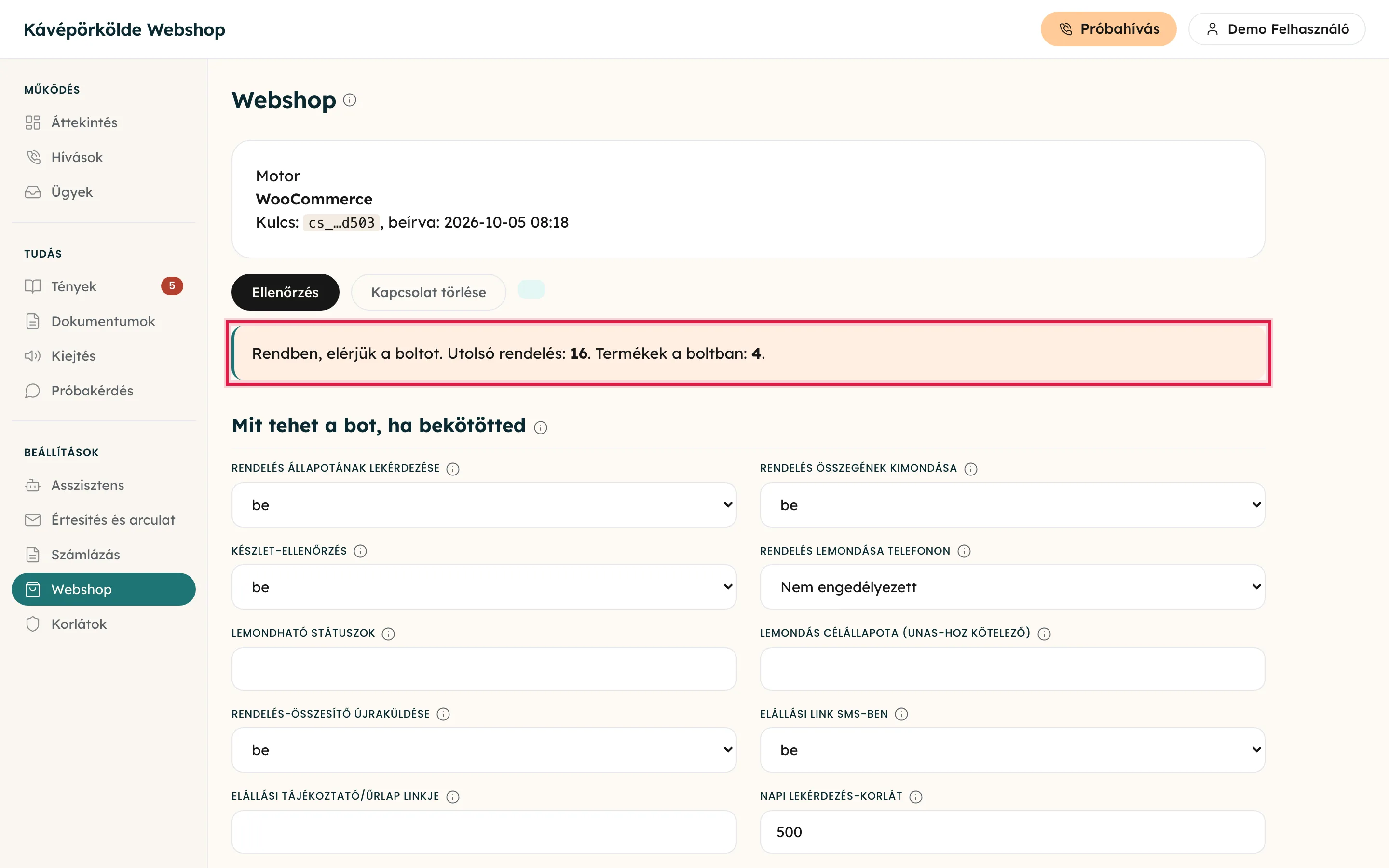Click info icon beside Lemondható státuszok
This screenshot has width=1389, height=868.
[x=388, y=634]
